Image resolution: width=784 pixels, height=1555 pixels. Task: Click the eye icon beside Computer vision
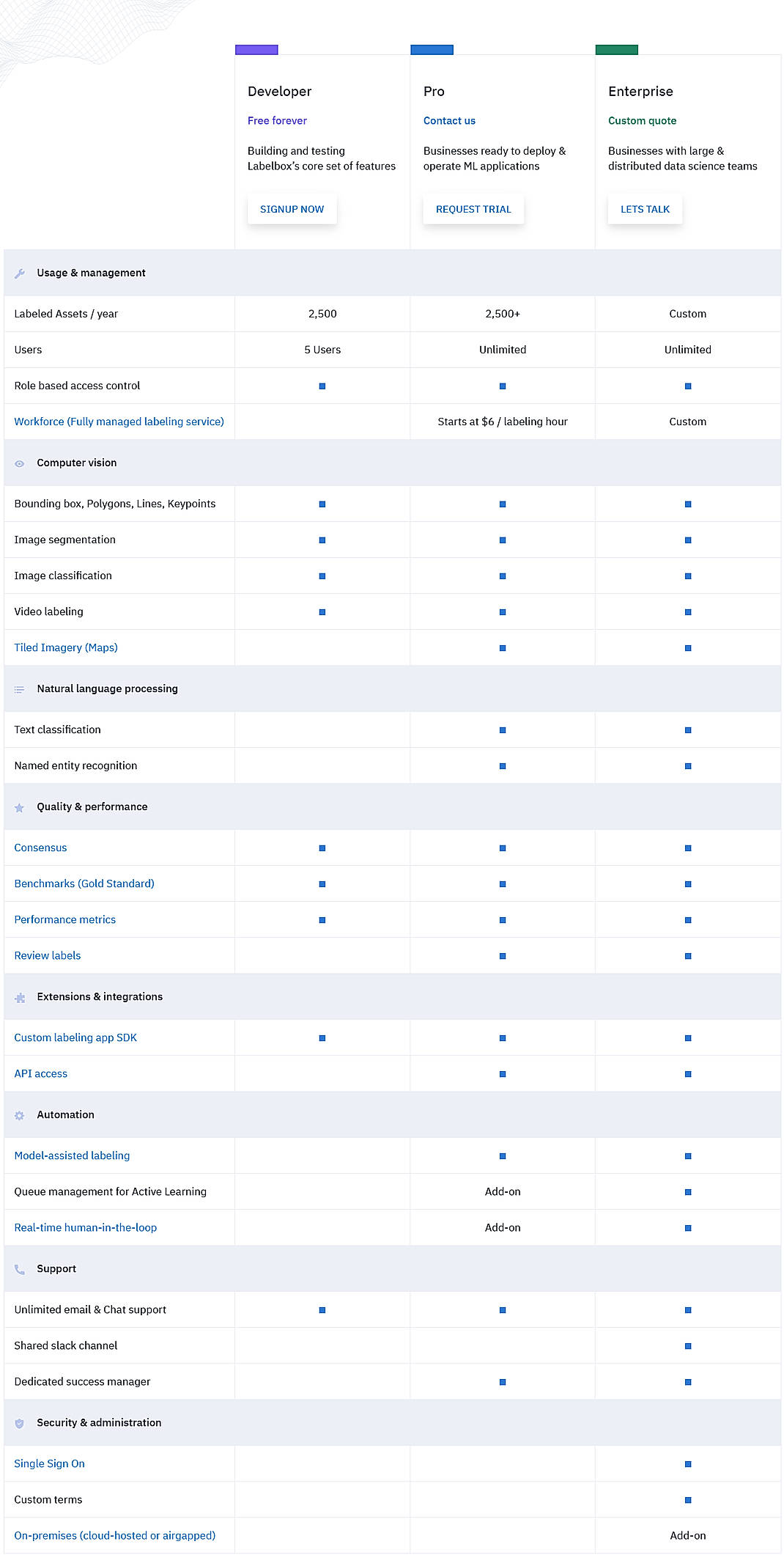pos(20,463)
